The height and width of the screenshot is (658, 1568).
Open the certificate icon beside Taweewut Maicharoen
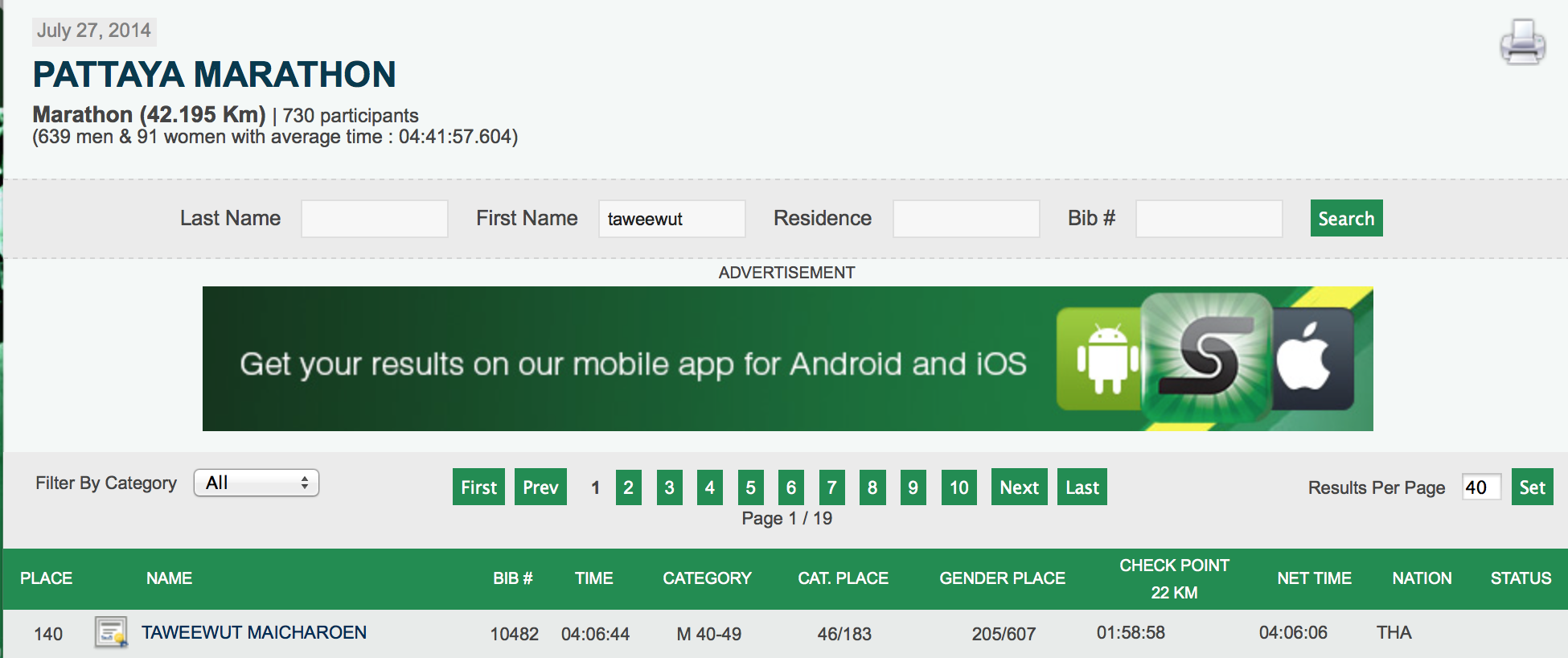tap(111, 632)
